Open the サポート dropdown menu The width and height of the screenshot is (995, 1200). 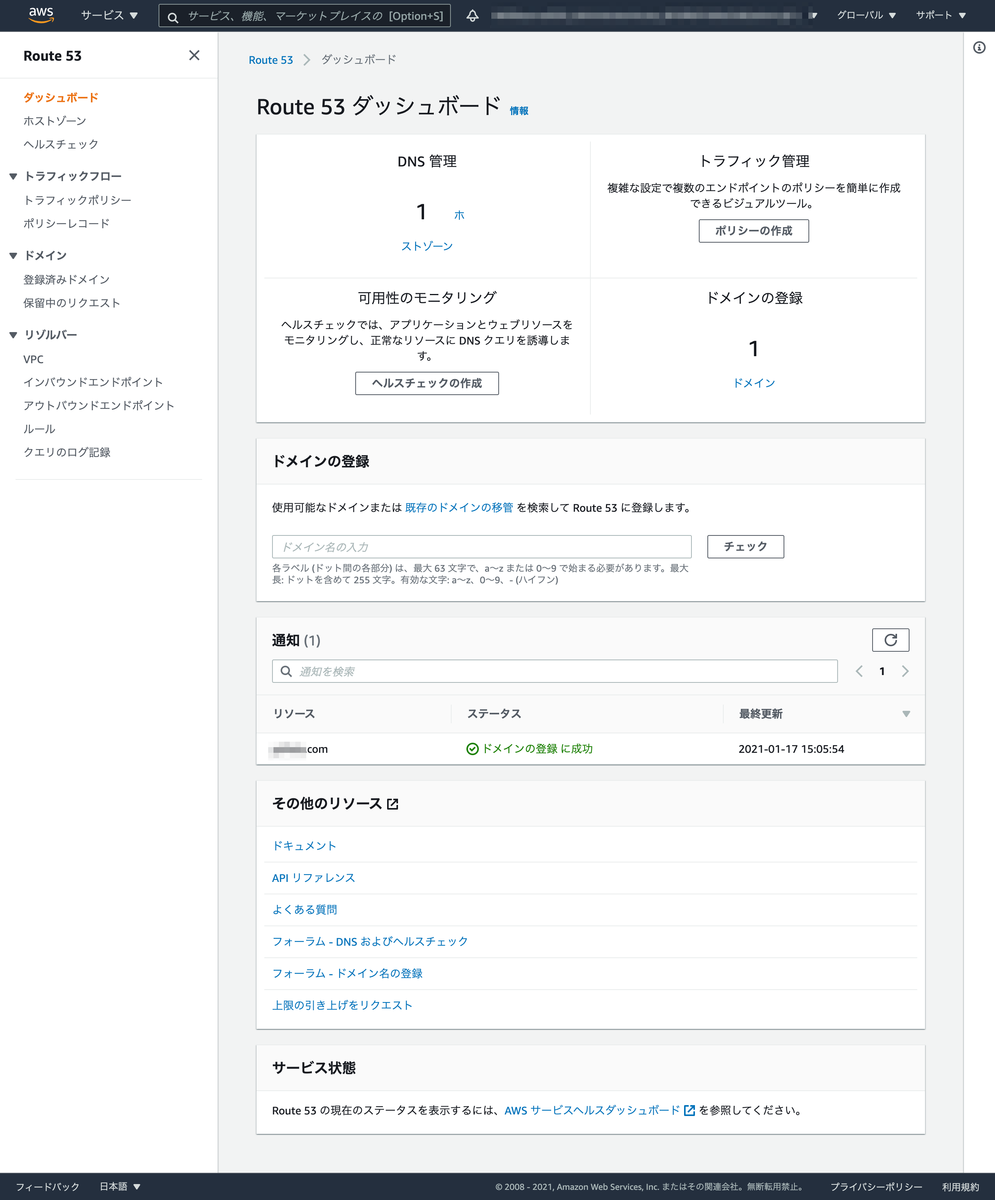coord(941,15)
